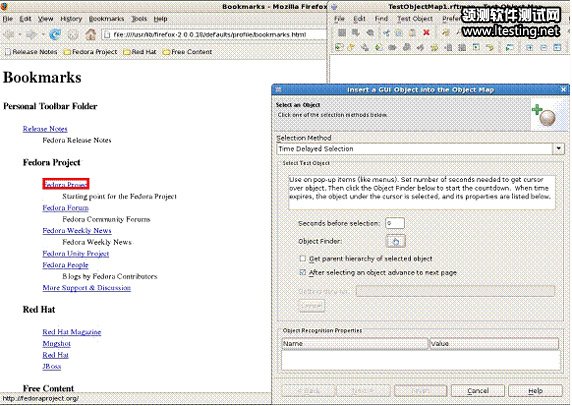Open Red Hat bookmarks toolbar folder
572x406 pixels.
coord(140,52)
